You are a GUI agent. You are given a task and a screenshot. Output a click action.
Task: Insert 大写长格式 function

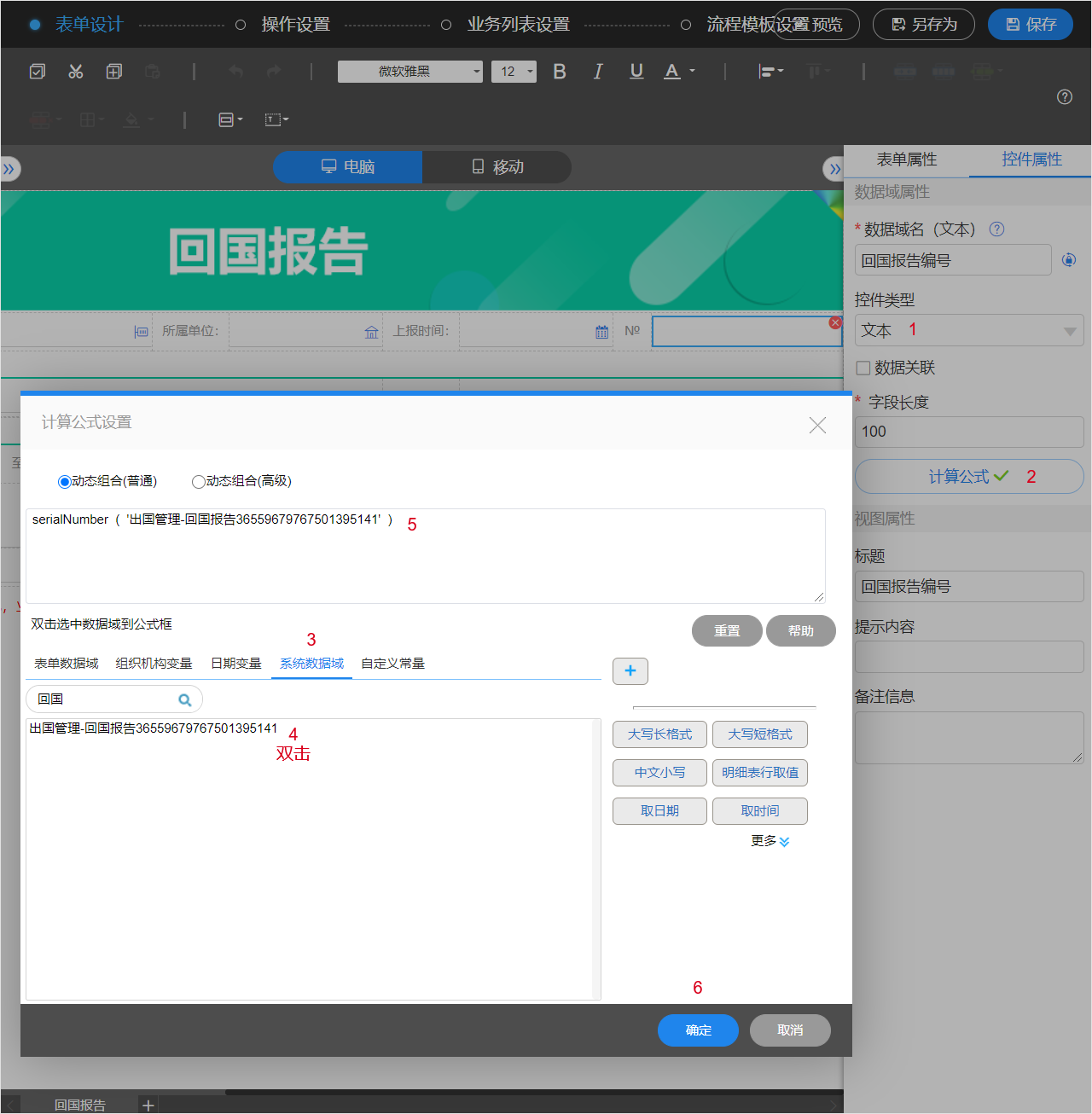(x=659, y=734)
